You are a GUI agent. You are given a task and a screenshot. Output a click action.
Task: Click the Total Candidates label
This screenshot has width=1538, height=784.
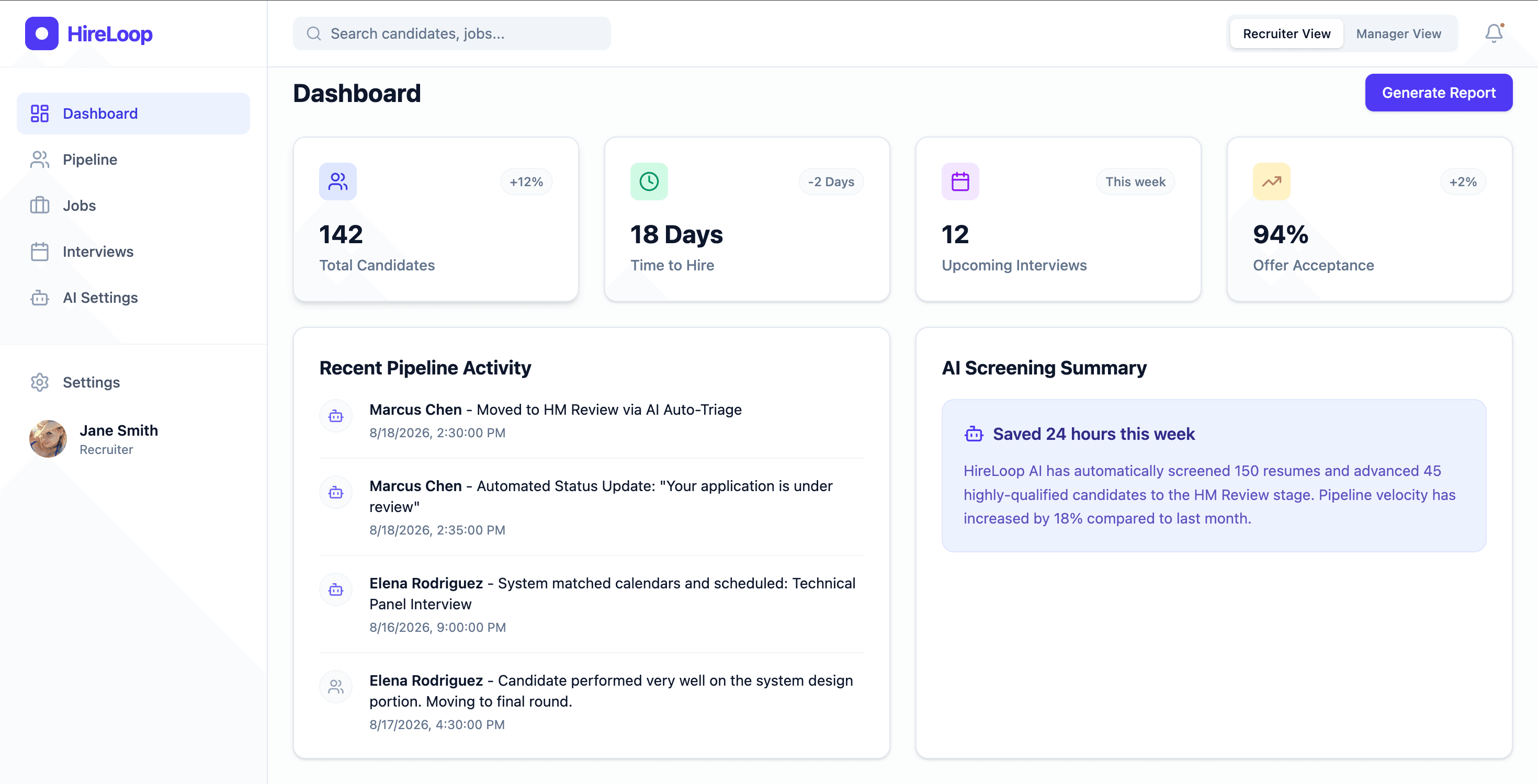pyautogui.click(x=377, y=265)
